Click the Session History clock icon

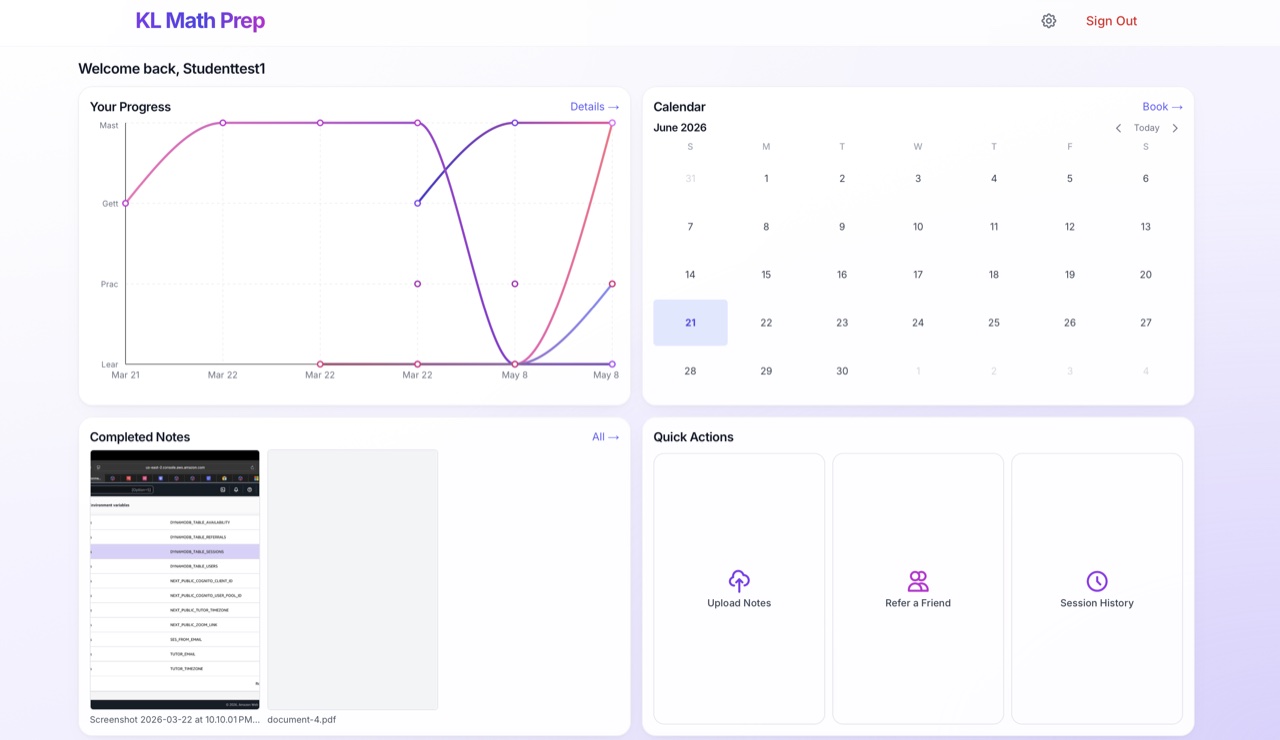[x=1097, y=581]
